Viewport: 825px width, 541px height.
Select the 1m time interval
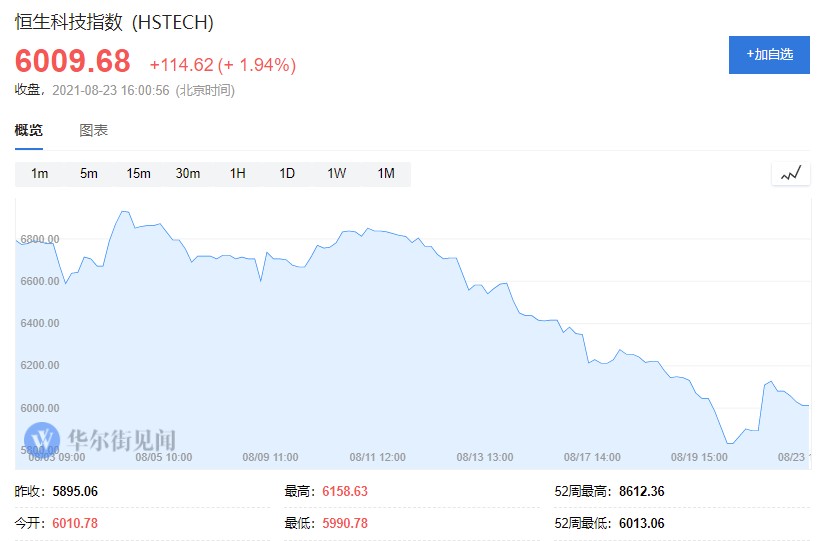pos(40,173)
